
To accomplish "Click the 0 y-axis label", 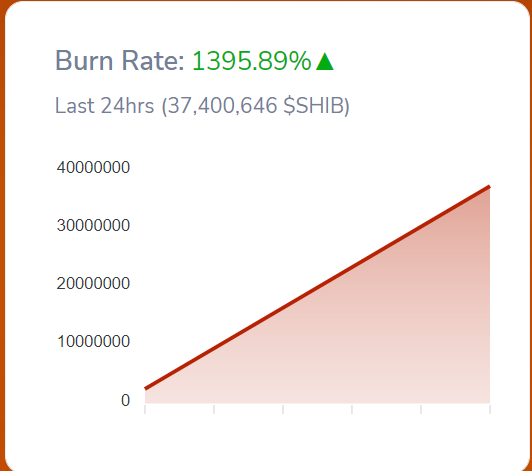I will pos(126,400).
